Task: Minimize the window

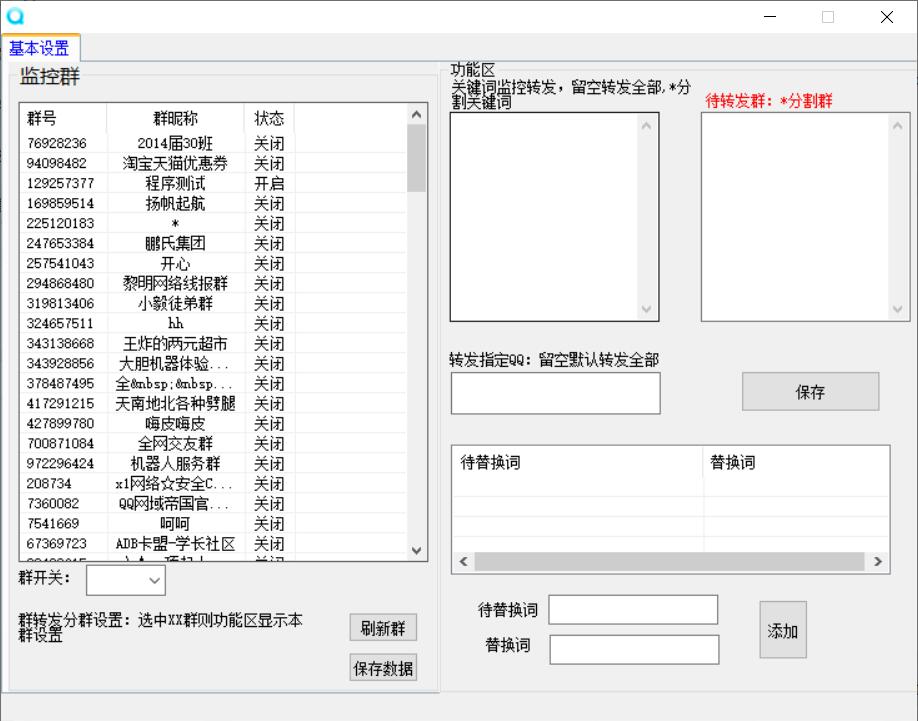Action: [770, 16]
